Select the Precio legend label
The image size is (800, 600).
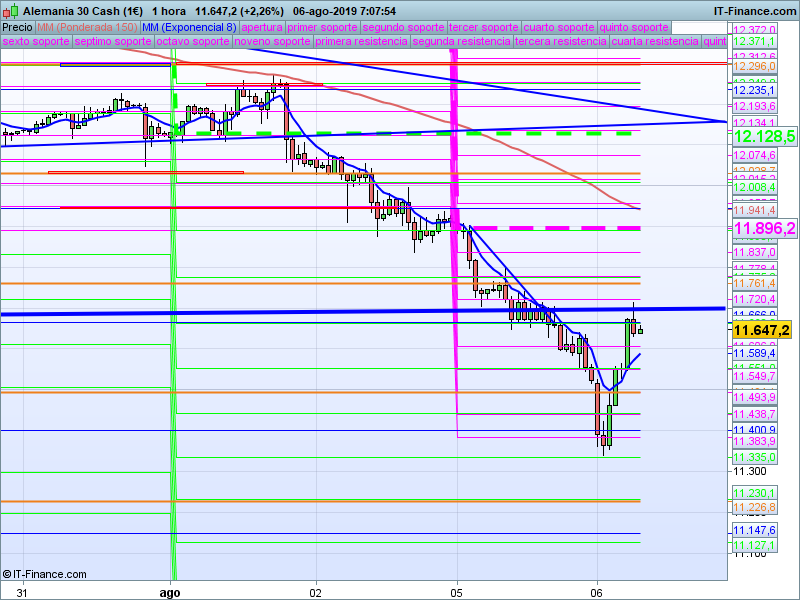[17, 27]
